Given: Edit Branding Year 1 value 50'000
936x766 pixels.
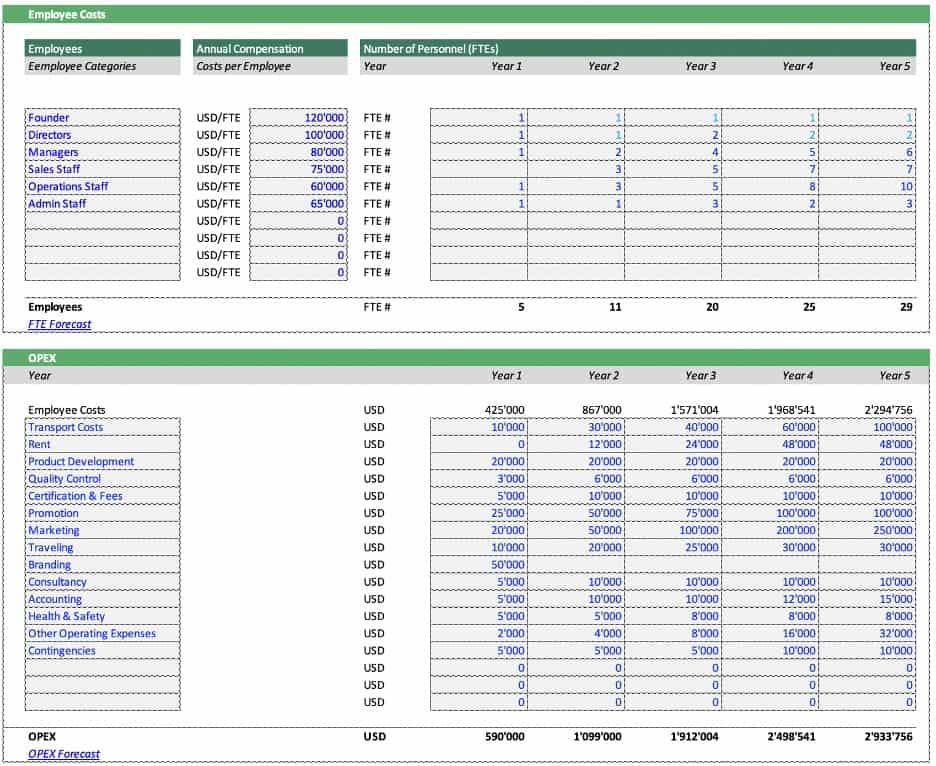Looking at the screenshot, I should (479, 565).
